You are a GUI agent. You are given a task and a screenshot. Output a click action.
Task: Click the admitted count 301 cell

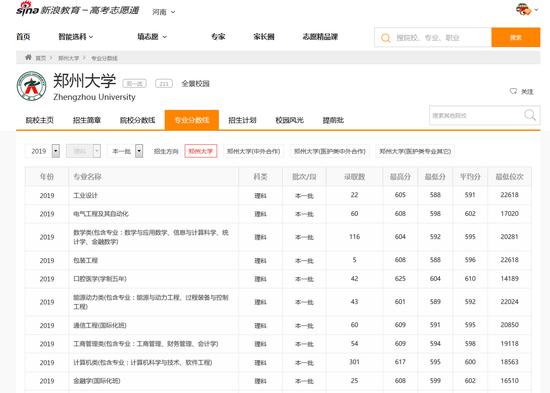[354, 362]
